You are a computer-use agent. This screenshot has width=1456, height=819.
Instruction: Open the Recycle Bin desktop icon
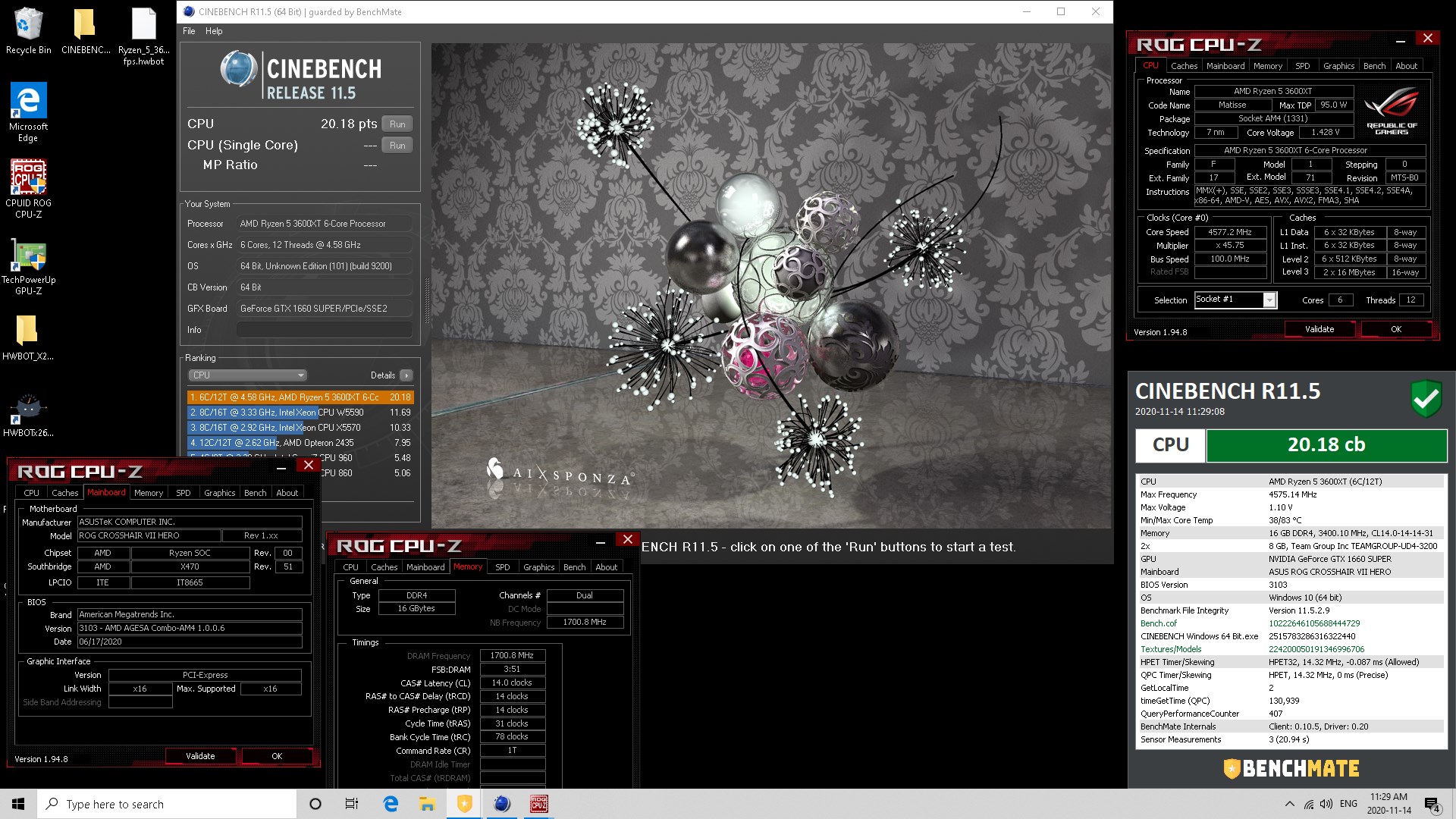point(28,30)
